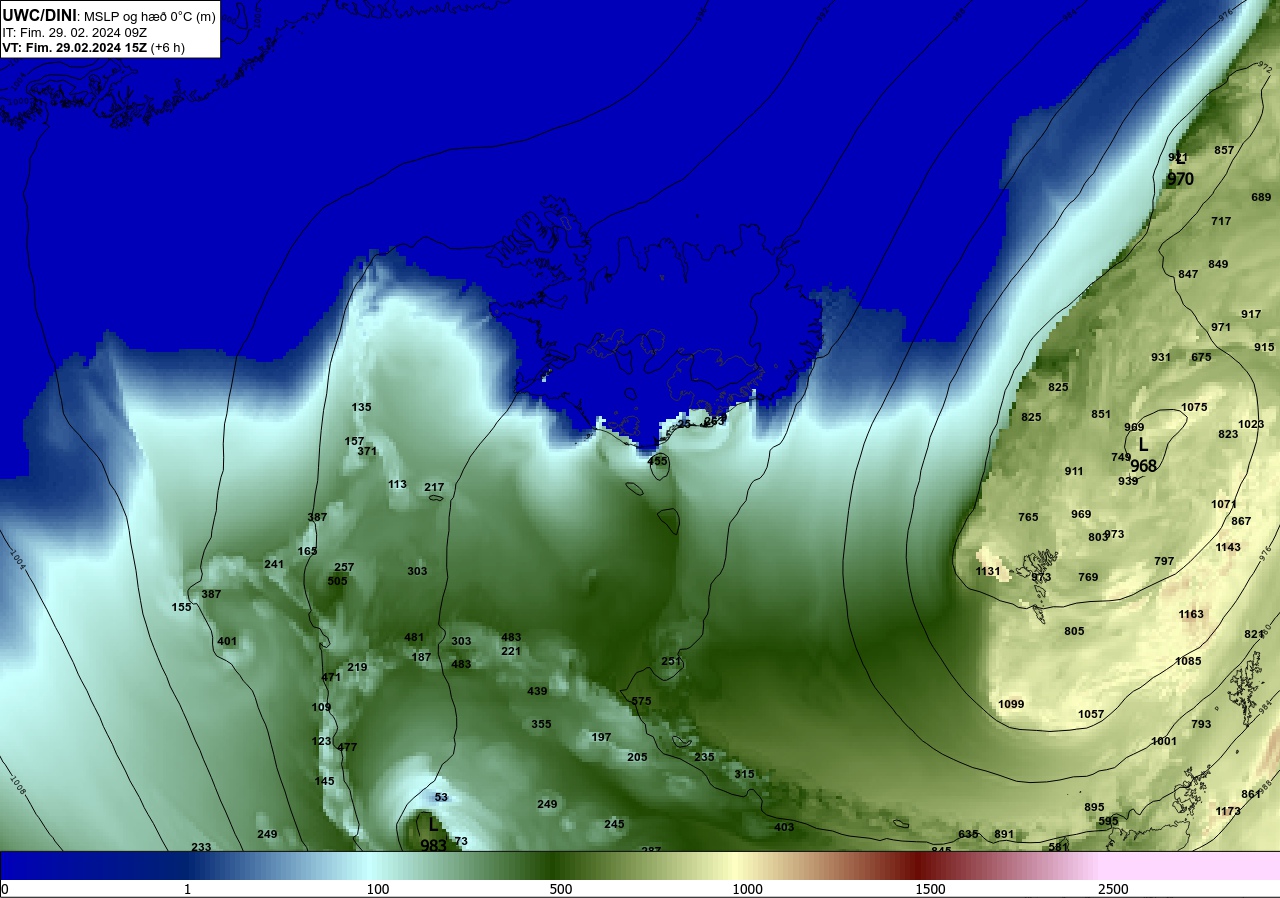This screenshot has width=1280, height=898.
Task: Click the map value 113
Action: (398, 484)
